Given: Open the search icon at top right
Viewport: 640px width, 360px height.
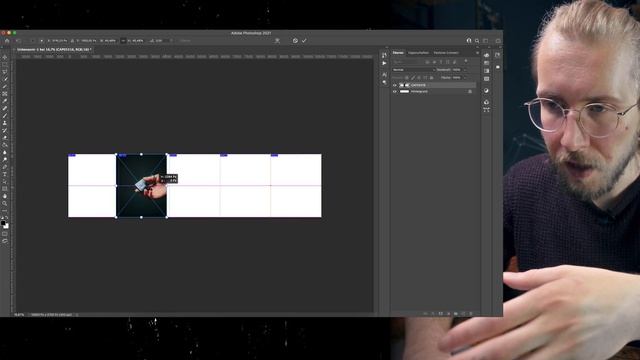Looking at the screenshot, I should coord(477,41).
